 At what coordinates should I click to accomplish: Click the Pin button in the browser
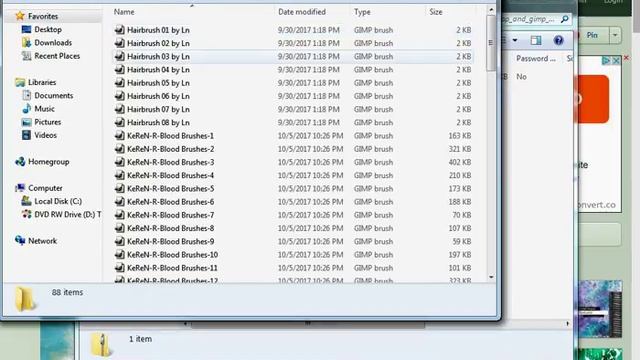coord(592,36)
